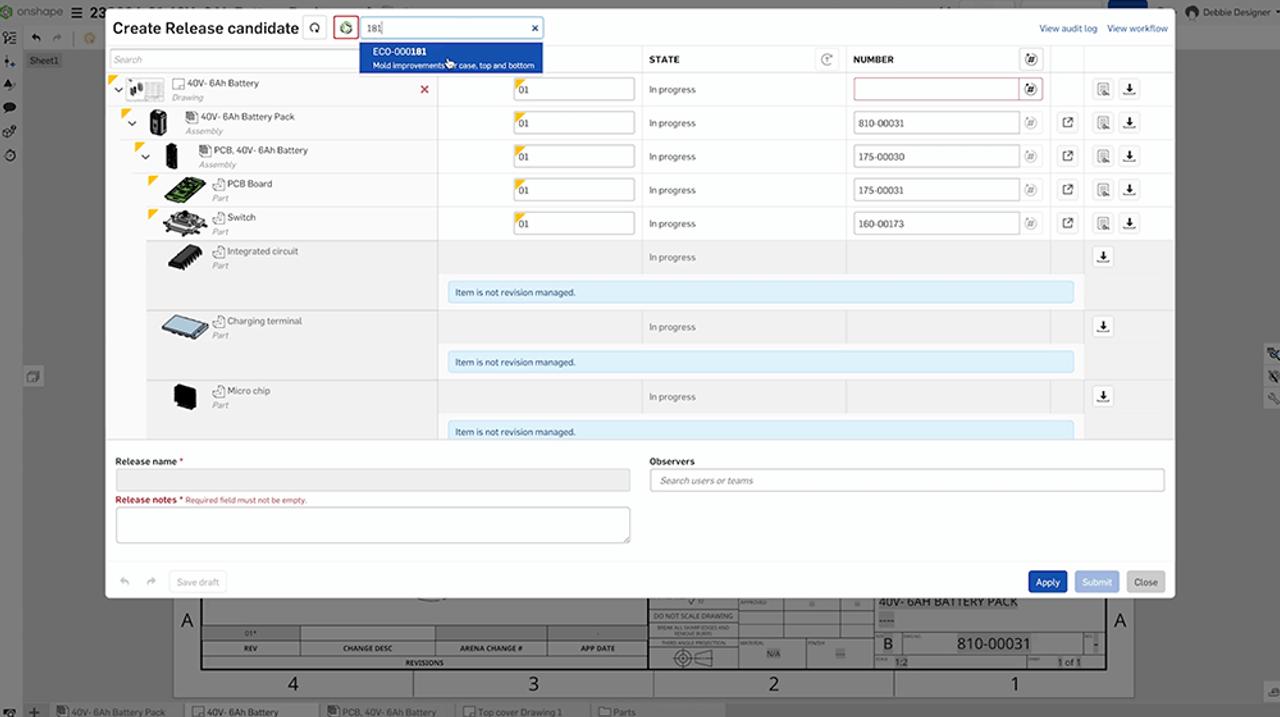The height and width of the screenshot is (717, 1280).
Task: Click inside the Release notes field
Action: click(372, 524)
